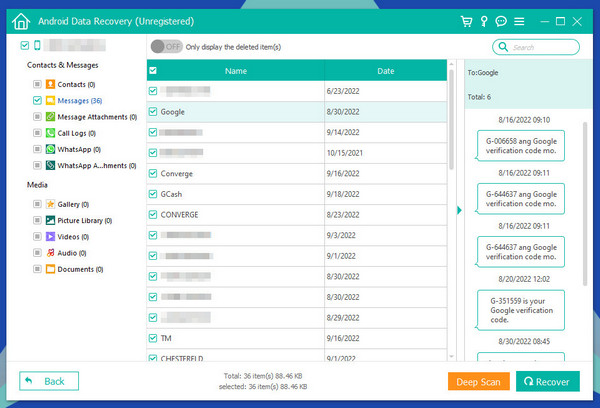
Task: Uncheck the CONVERGE 8/23/2022 row checkbox
Action: pyautogui.click(x=153, y=214)
